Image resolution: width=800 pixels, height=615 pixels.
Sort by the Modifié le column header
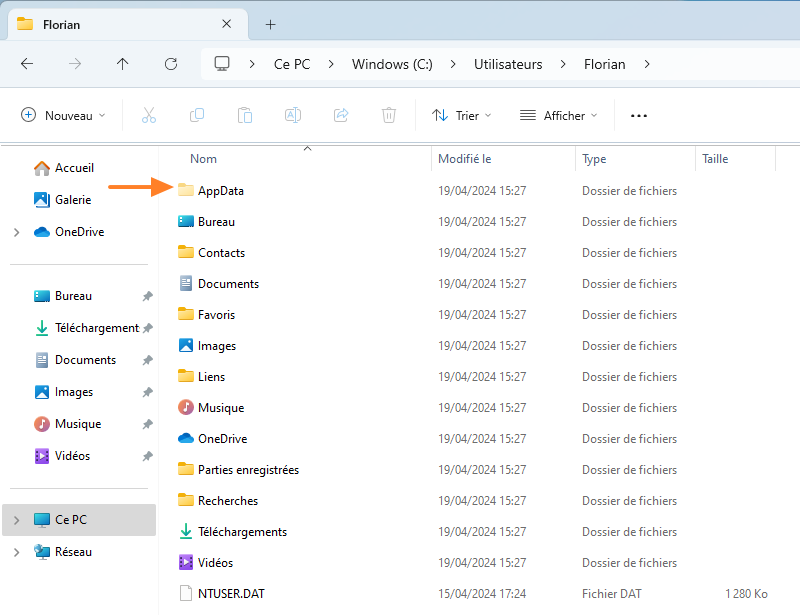465,159
